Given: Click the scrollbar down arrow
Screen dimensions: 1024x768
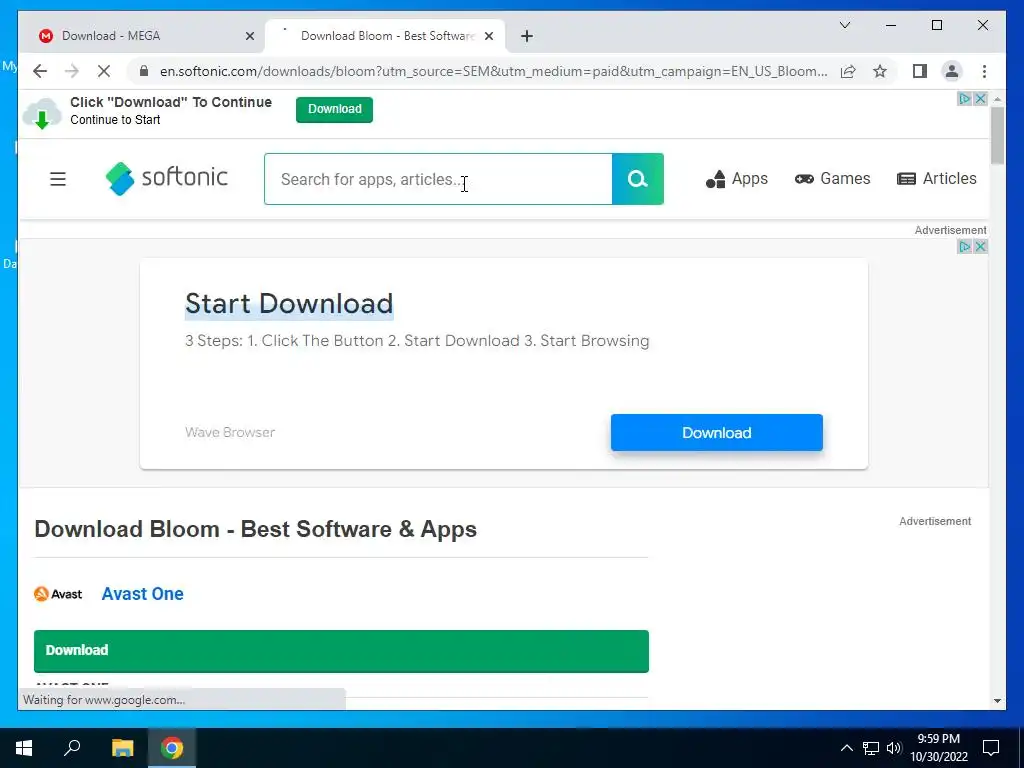Looking at the screenshot, I should 997,701.
